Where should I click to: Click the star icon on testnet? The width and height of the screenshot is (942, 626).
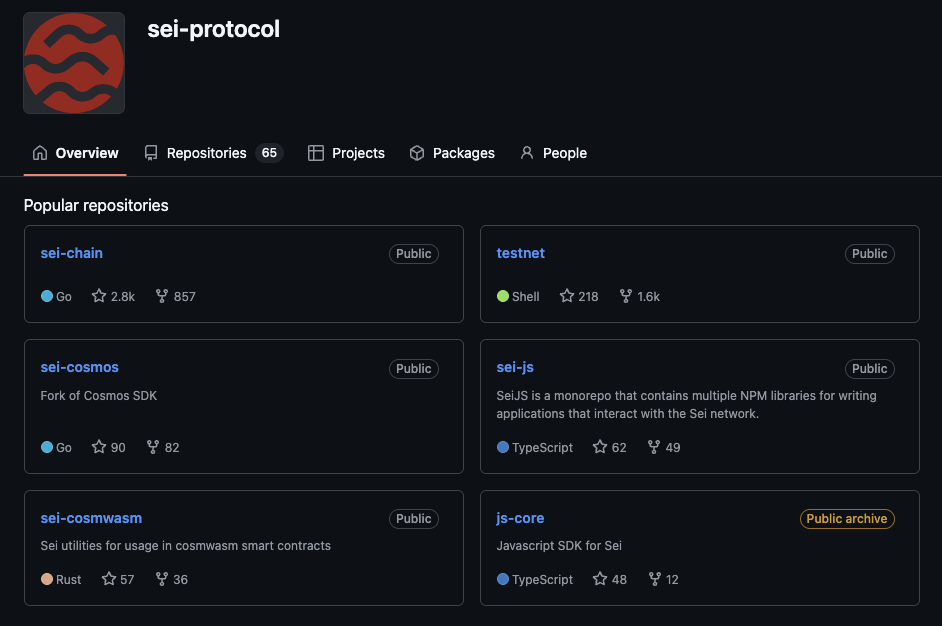[x=567, y=296]
